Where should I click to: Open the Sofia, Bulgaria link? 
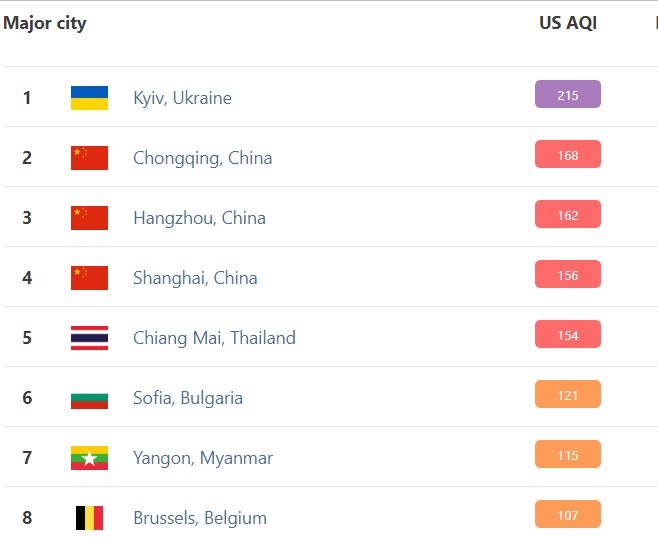point(188,398)
